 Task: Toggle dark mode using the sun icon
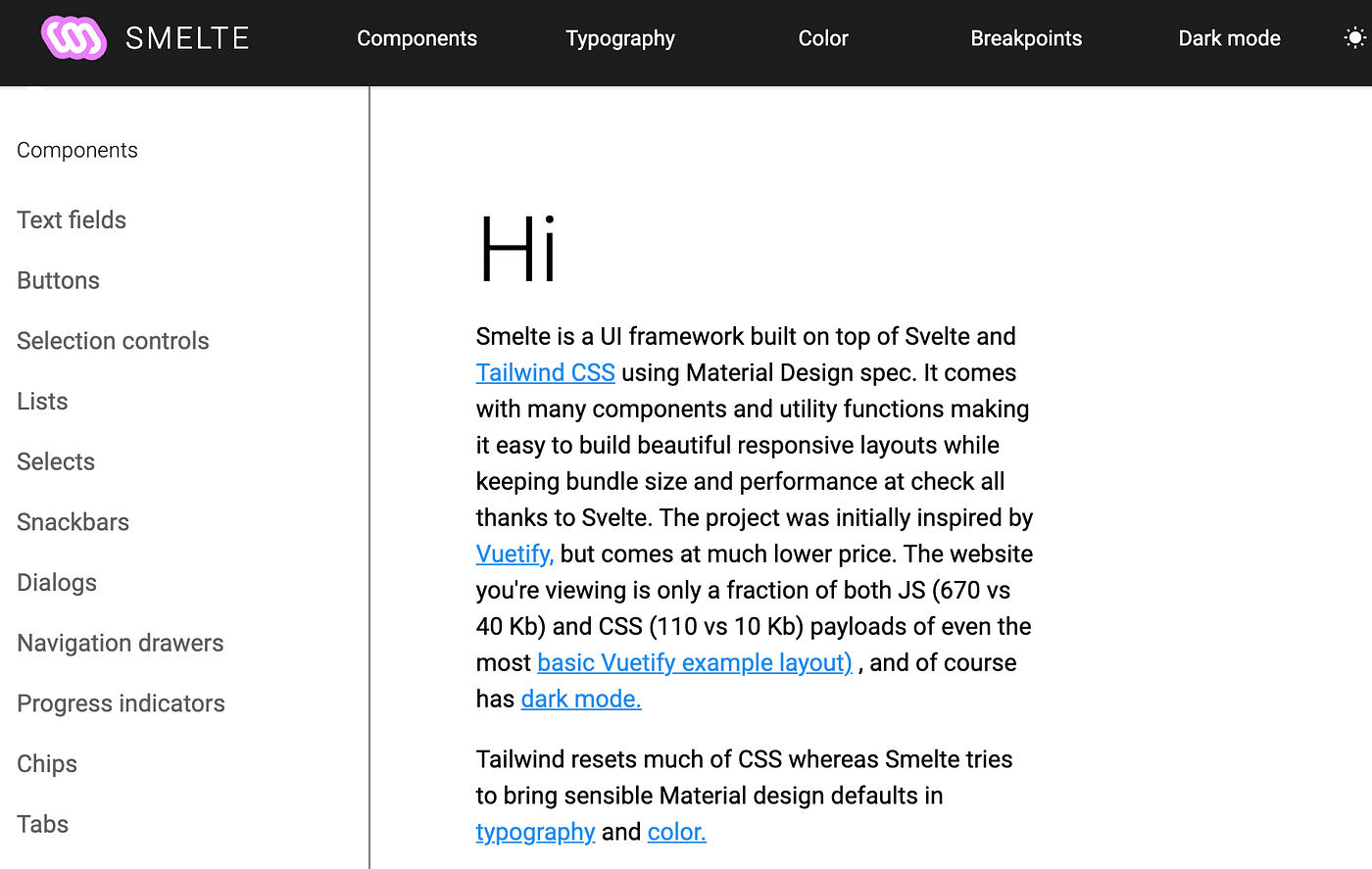pyautogui.click(x=1355, y=37)
